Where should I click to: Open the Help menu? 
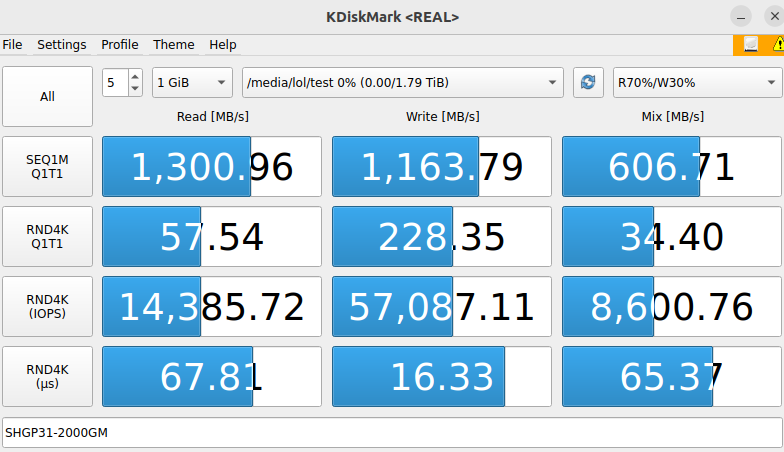[x=223, y=45]
